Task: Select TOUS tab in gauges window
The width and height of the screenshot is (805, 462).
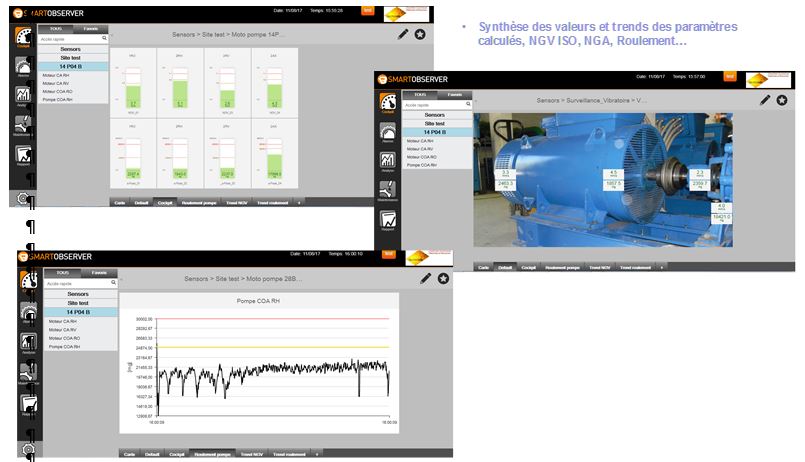Action: 55,29
